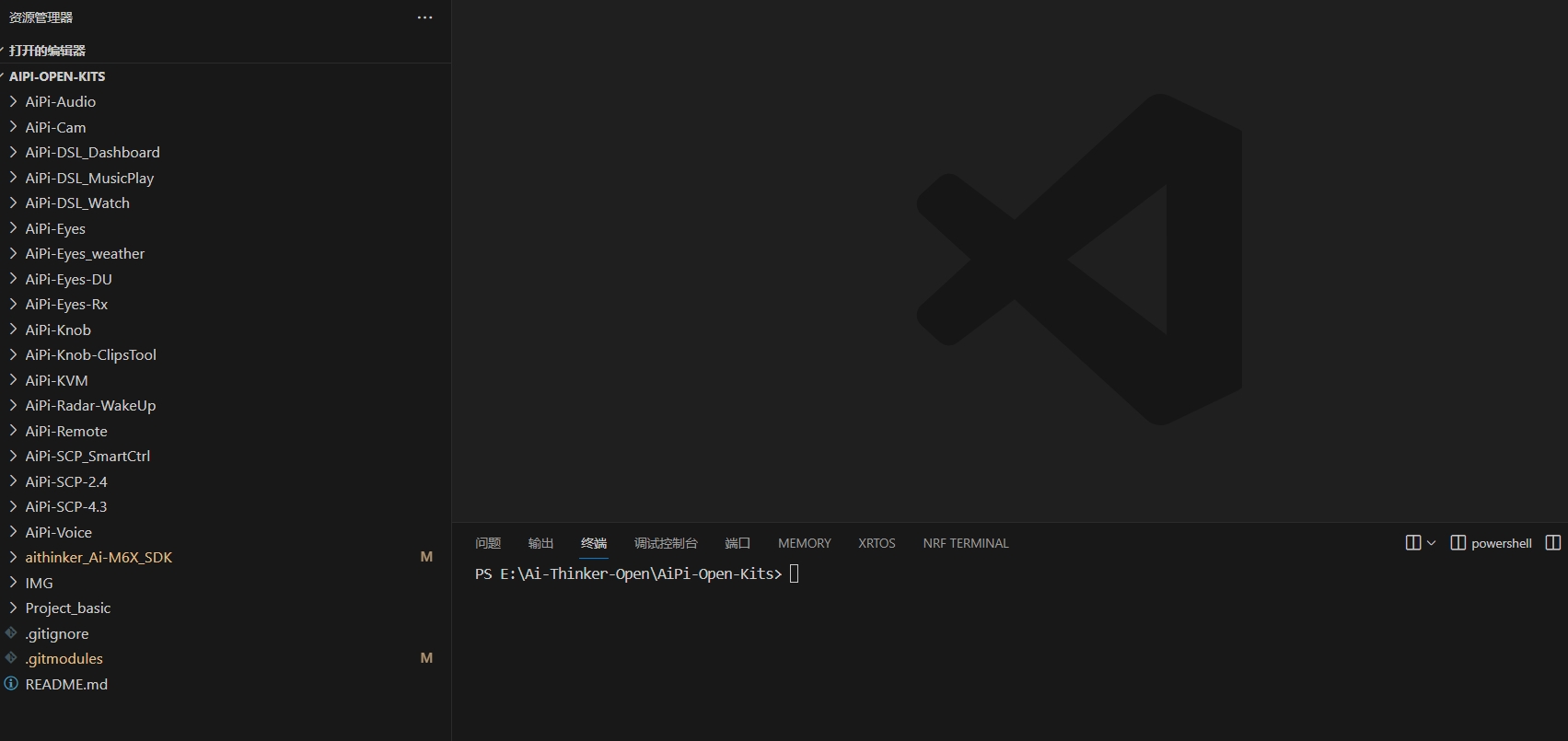Image resolution: width=1568 pixels, height=741 pixels.
Task: Click the git icon beside .gitmodules
Action: [11, 658]
